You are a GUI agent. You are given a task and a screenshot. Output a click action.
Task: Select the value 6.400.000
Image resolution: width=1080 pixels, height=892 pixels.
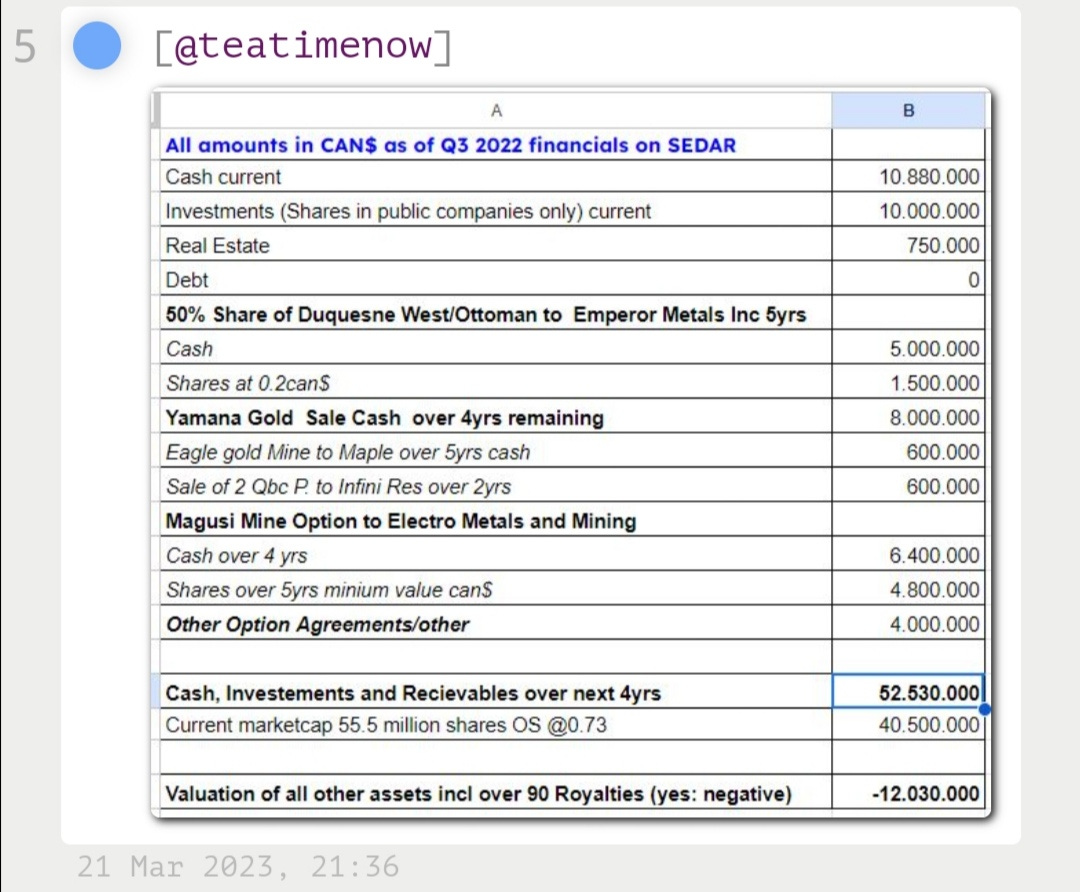(935, 556)
